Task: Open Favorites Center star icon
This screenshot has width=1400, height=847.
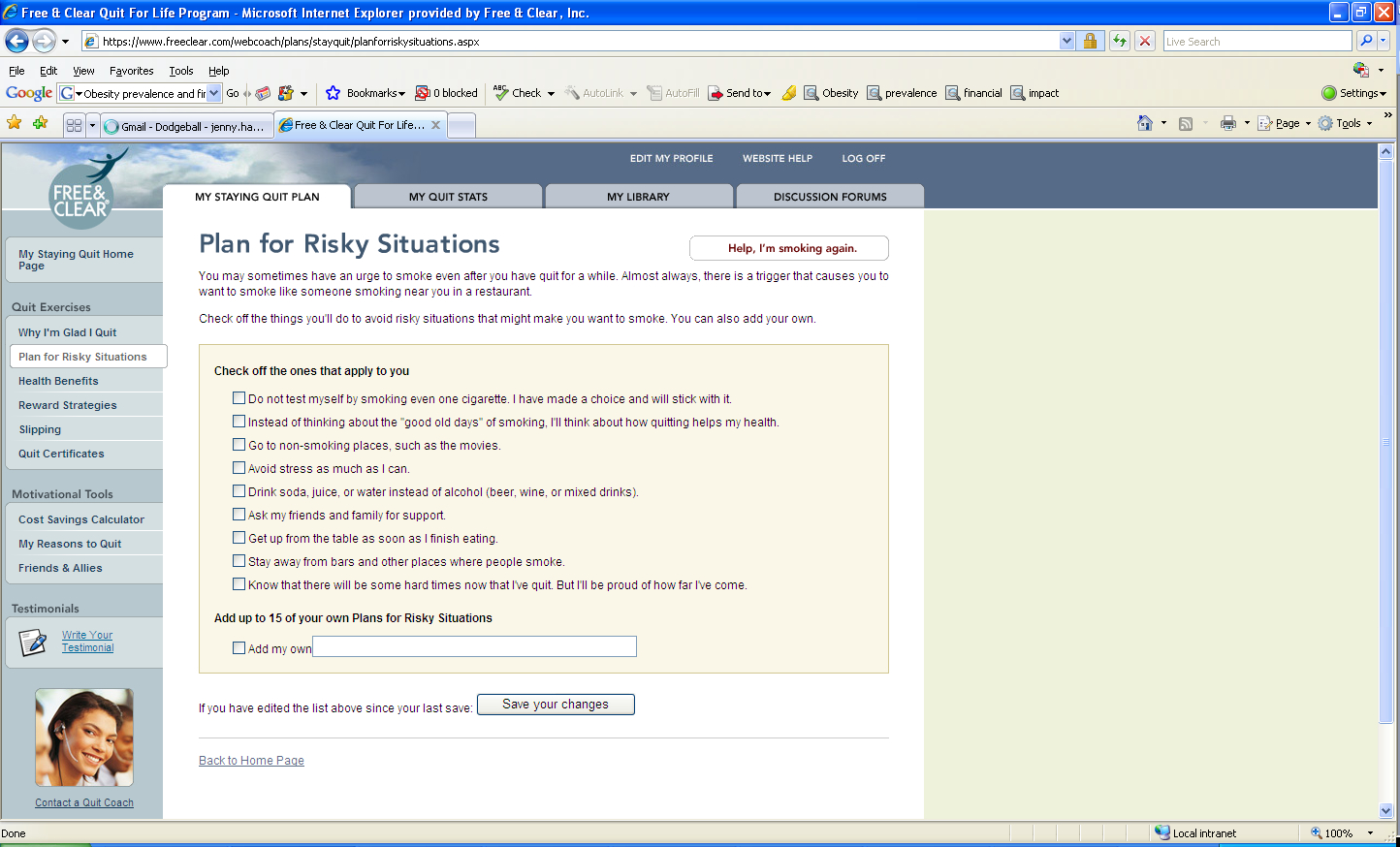Action: pos(15,123)
